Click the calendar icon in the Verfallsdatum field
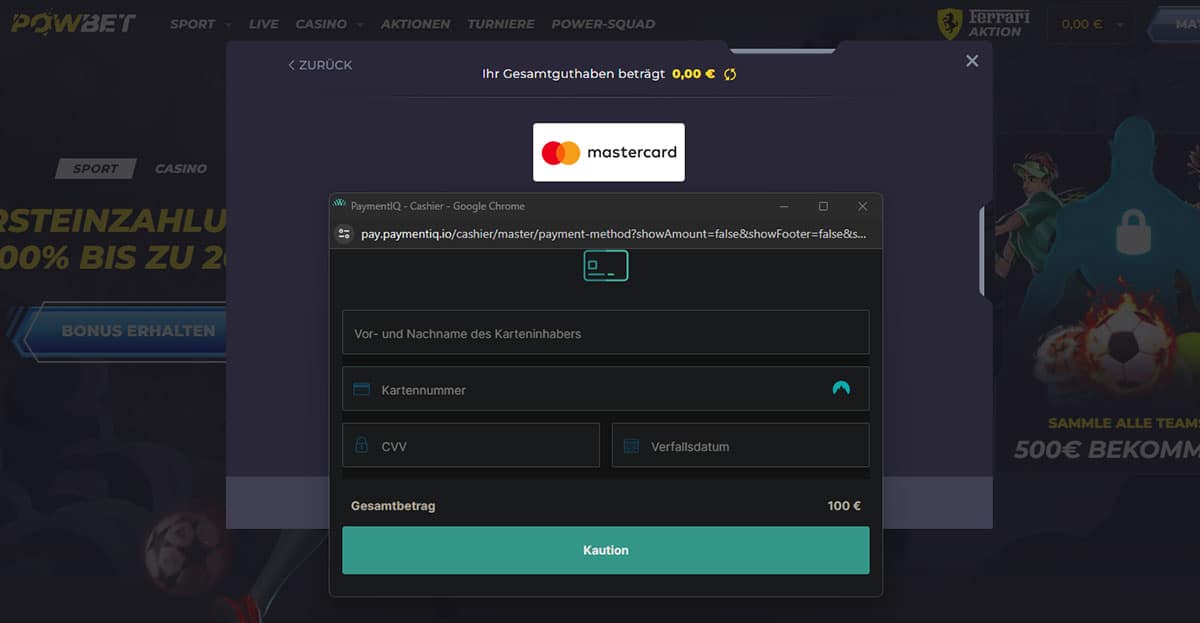The height and width of the screenshot is (623, 1200). point(631,446)
